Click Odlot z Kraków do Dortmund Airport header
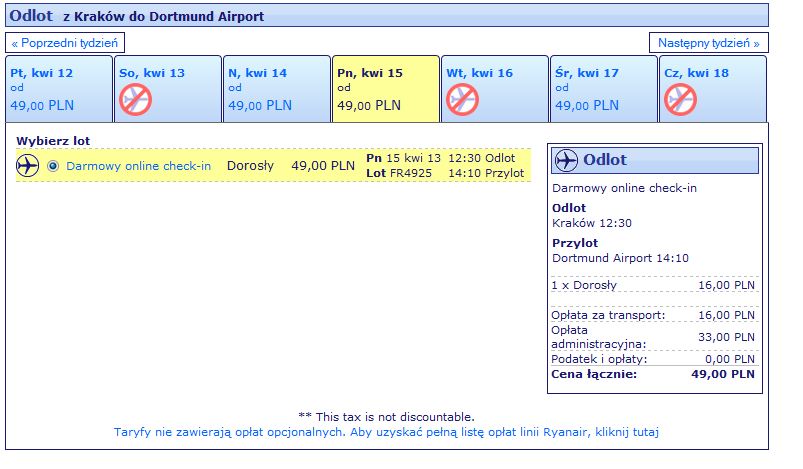The width and height of the screenshot is (803, 469). tap(387, 15)
